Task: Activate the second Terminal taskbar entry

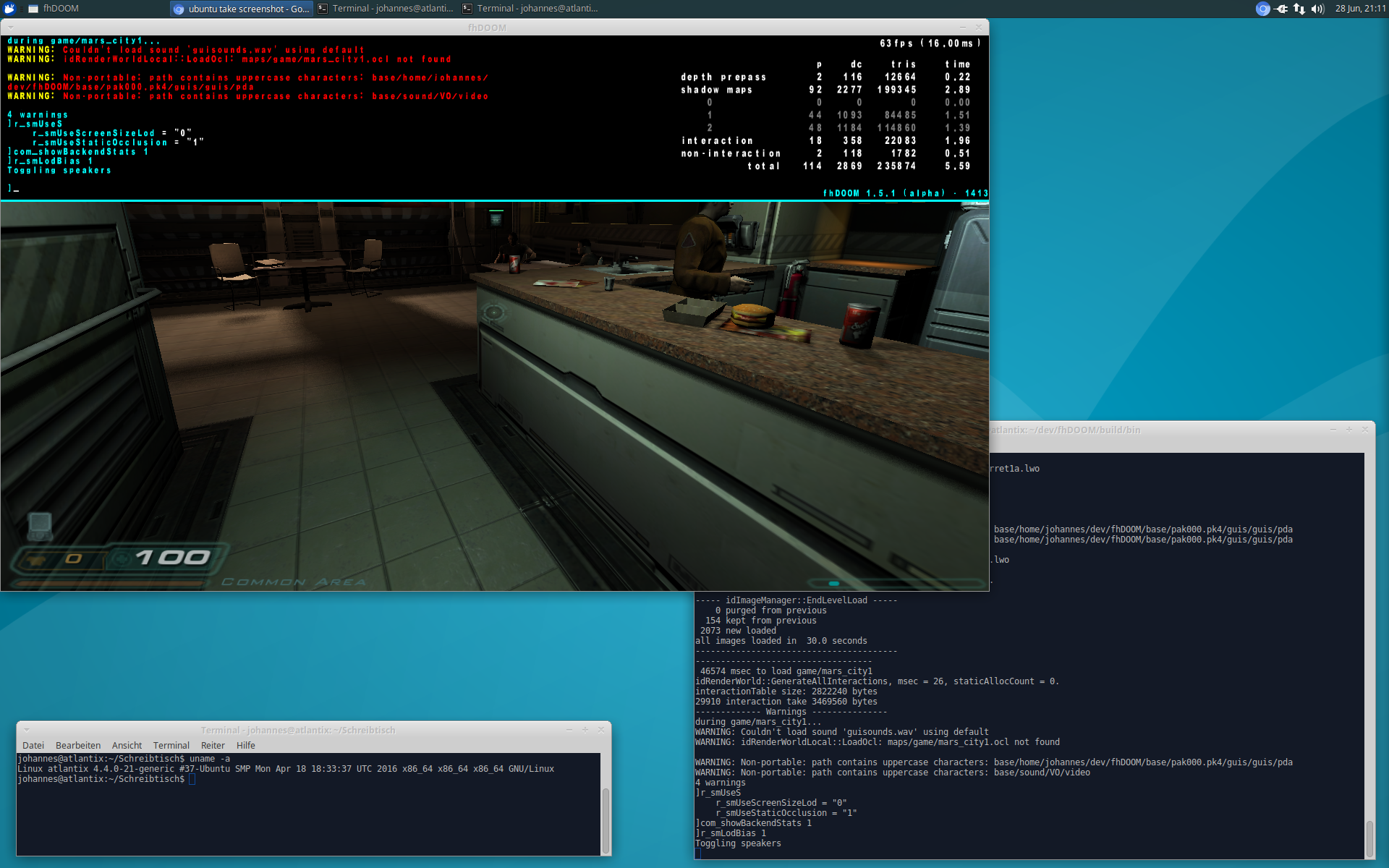Action: pyautogui.click(x=530, y=9)
